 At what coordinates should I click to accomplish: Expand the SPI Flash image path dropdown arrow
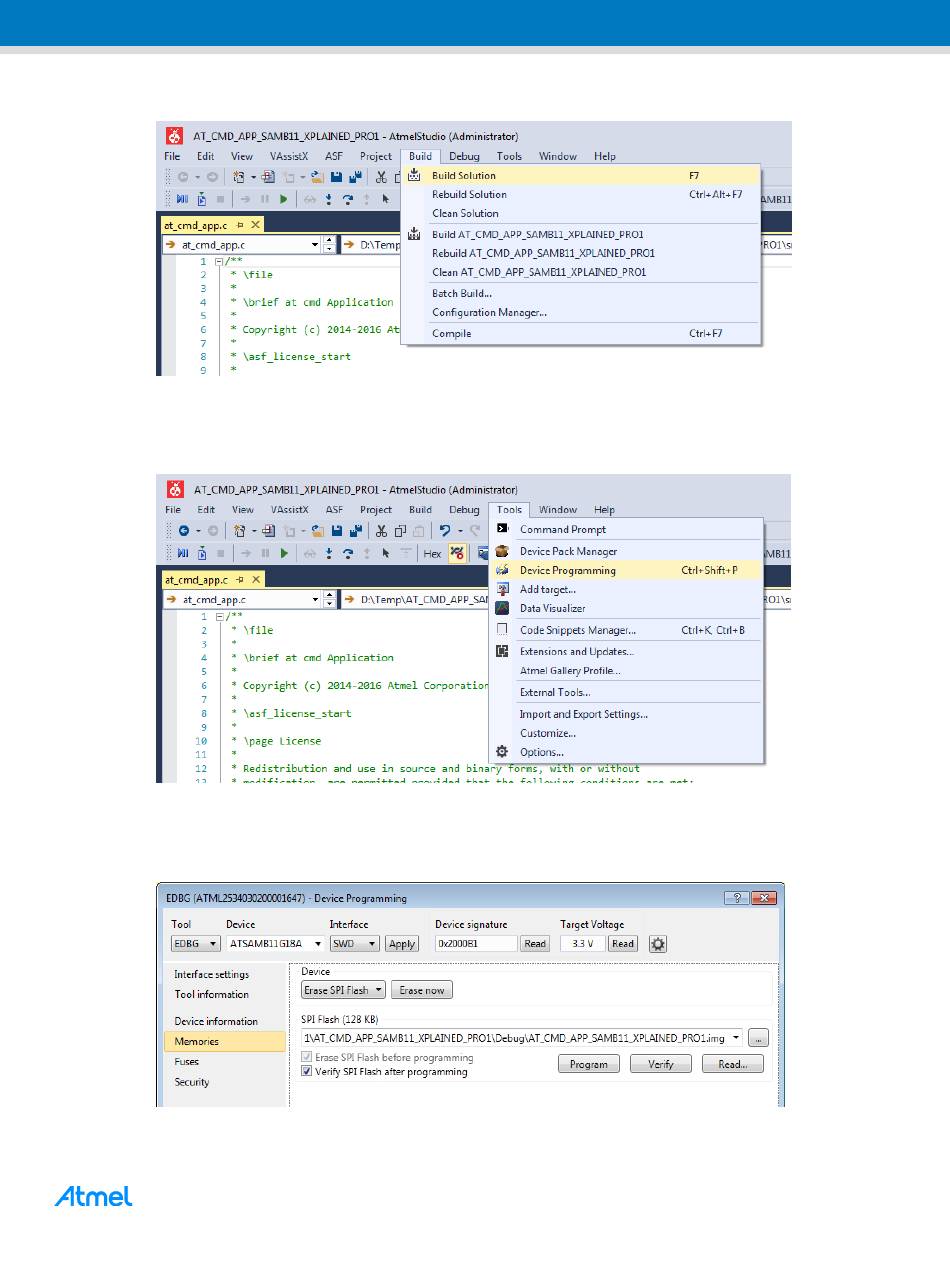[737, 1037]
